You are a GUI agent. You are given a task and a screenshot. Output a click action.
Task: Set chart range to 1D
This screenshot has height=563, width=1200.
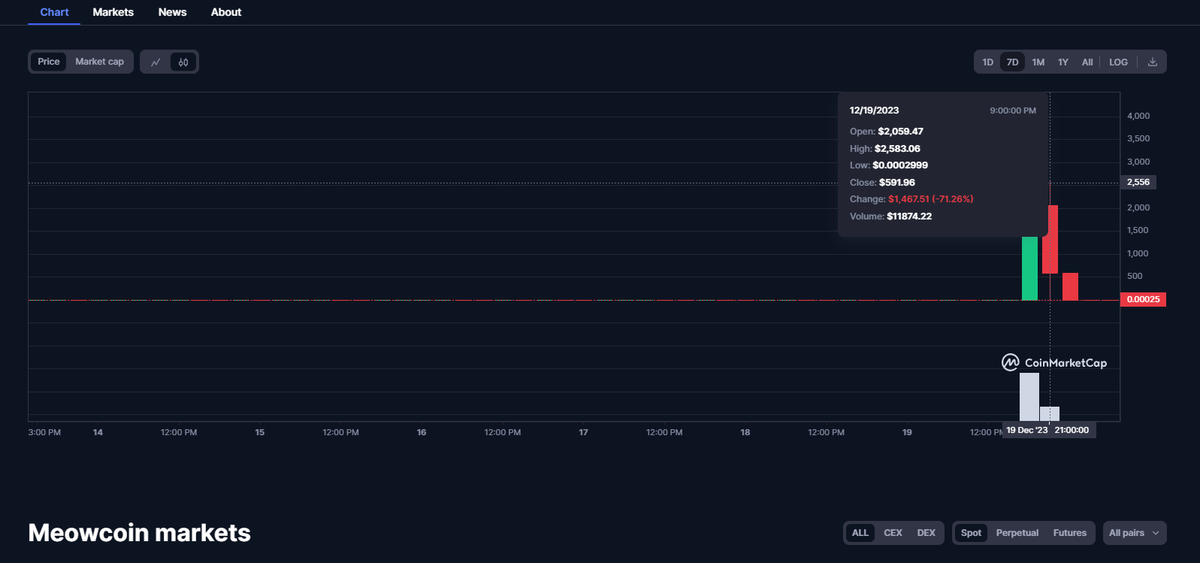click(x=988, y=62)
